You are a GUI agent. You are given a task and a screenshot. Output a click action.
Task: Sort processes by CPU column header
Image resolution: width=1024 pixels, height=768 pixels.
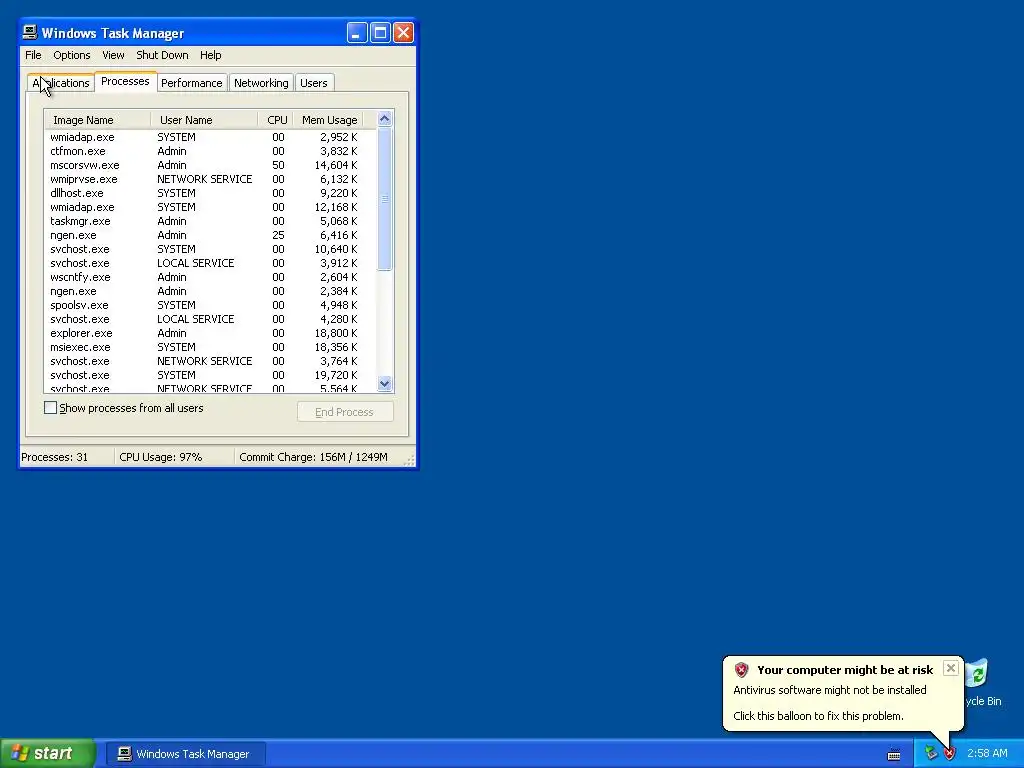pyautogui.click(x=276, y=120)
